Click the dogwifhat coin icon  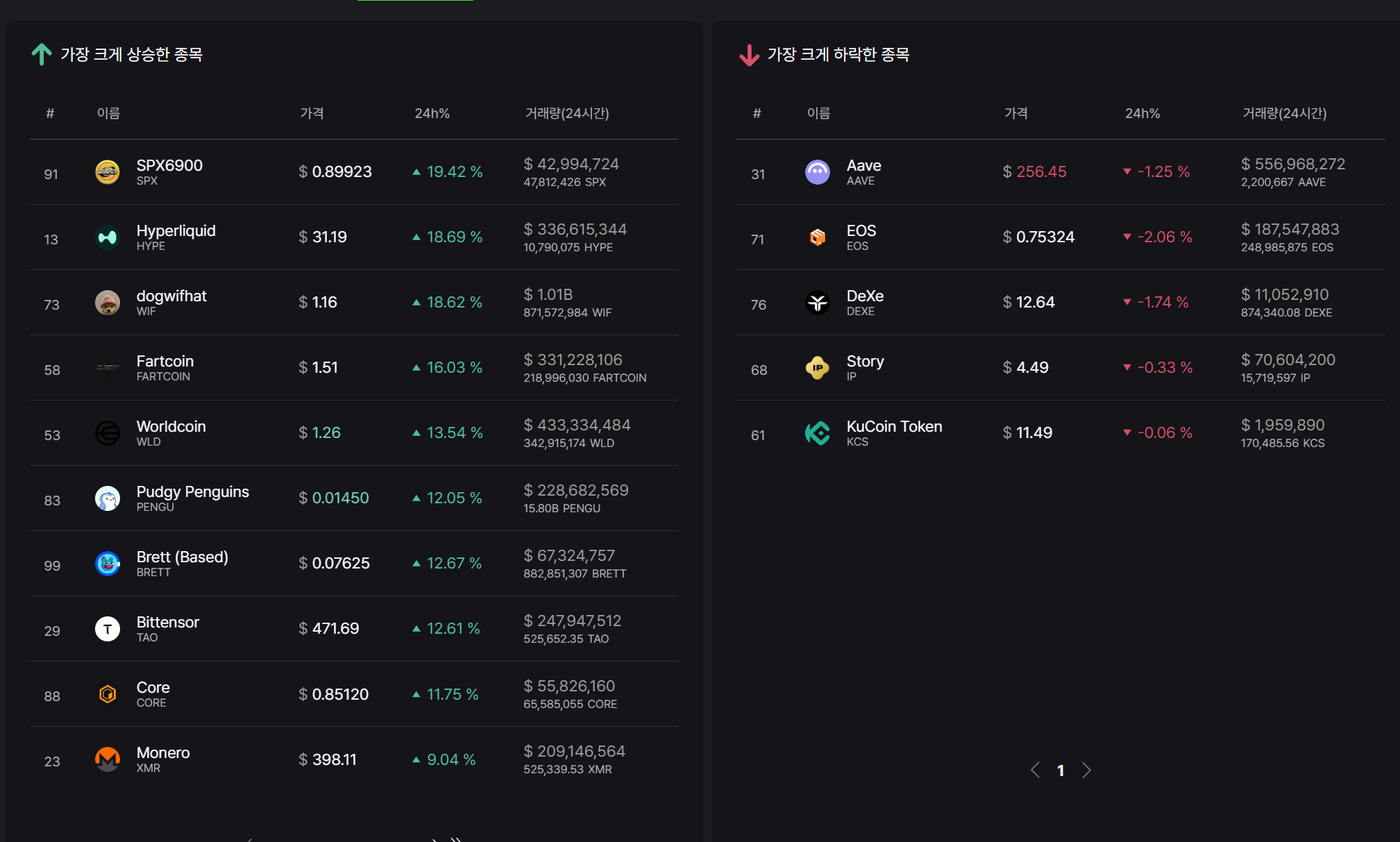108,303
